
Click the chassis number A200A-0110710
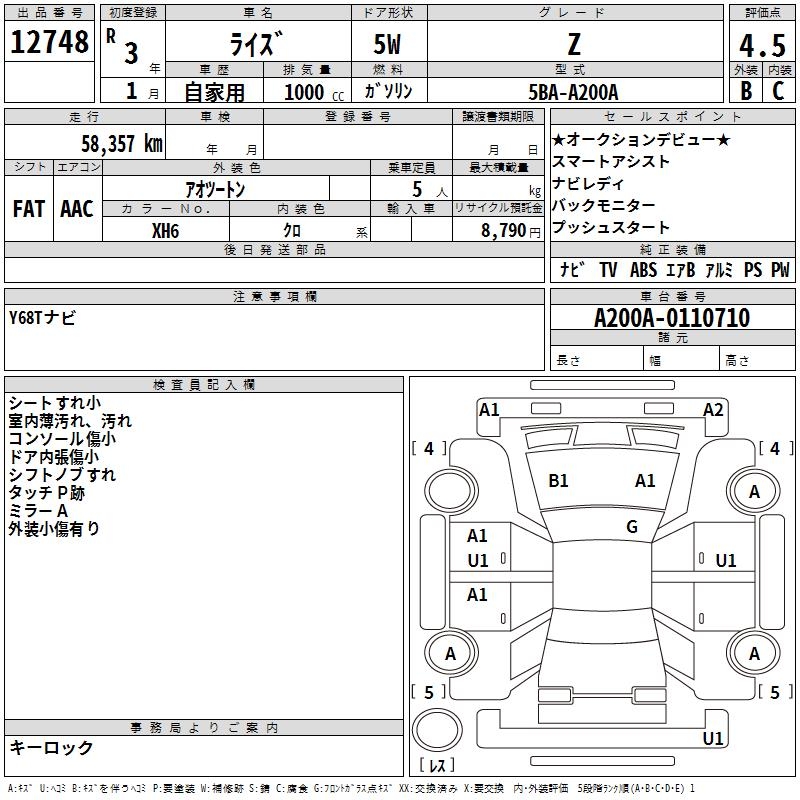[x=671, y=318]
